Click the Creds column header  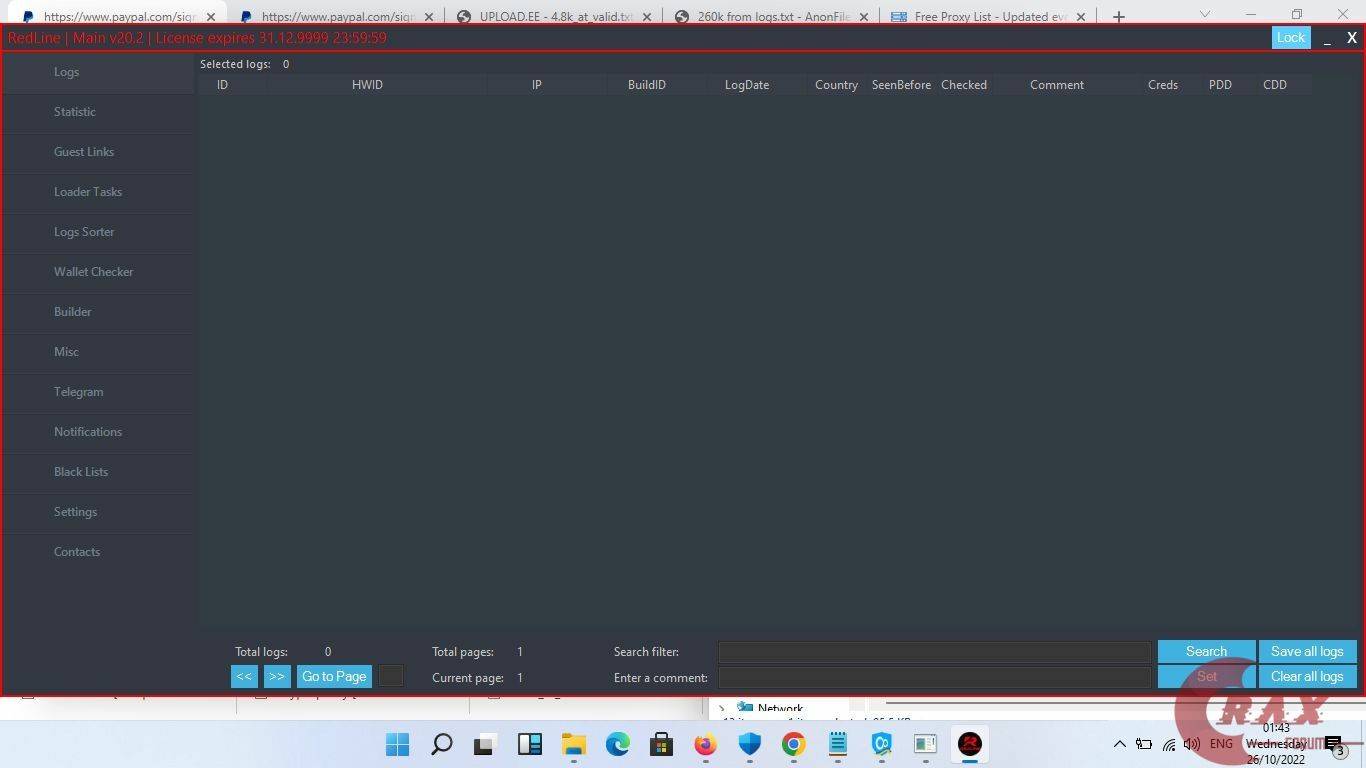pos(1163,85)
